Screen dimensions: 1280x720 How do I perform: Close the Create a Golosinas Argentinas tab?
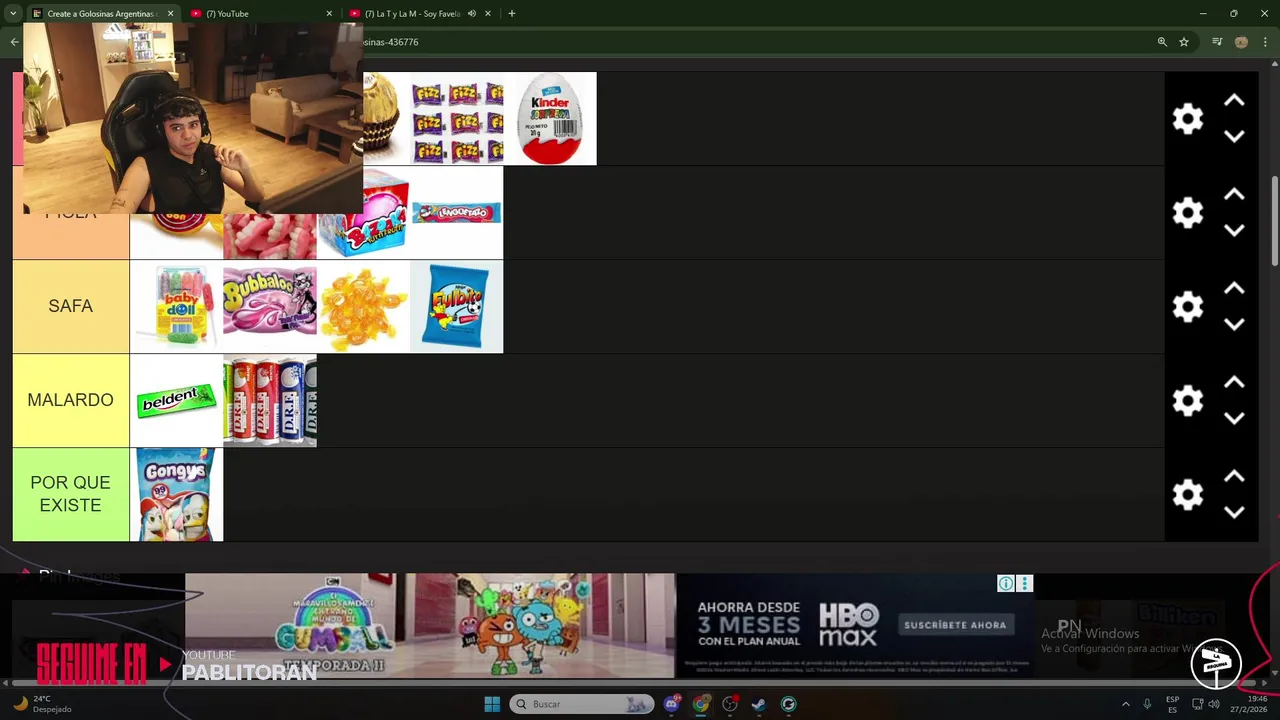170,14
